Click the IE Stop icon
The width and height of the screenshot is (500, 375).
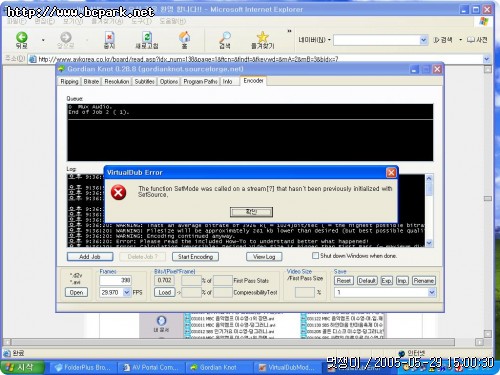(x=109, y=37)
